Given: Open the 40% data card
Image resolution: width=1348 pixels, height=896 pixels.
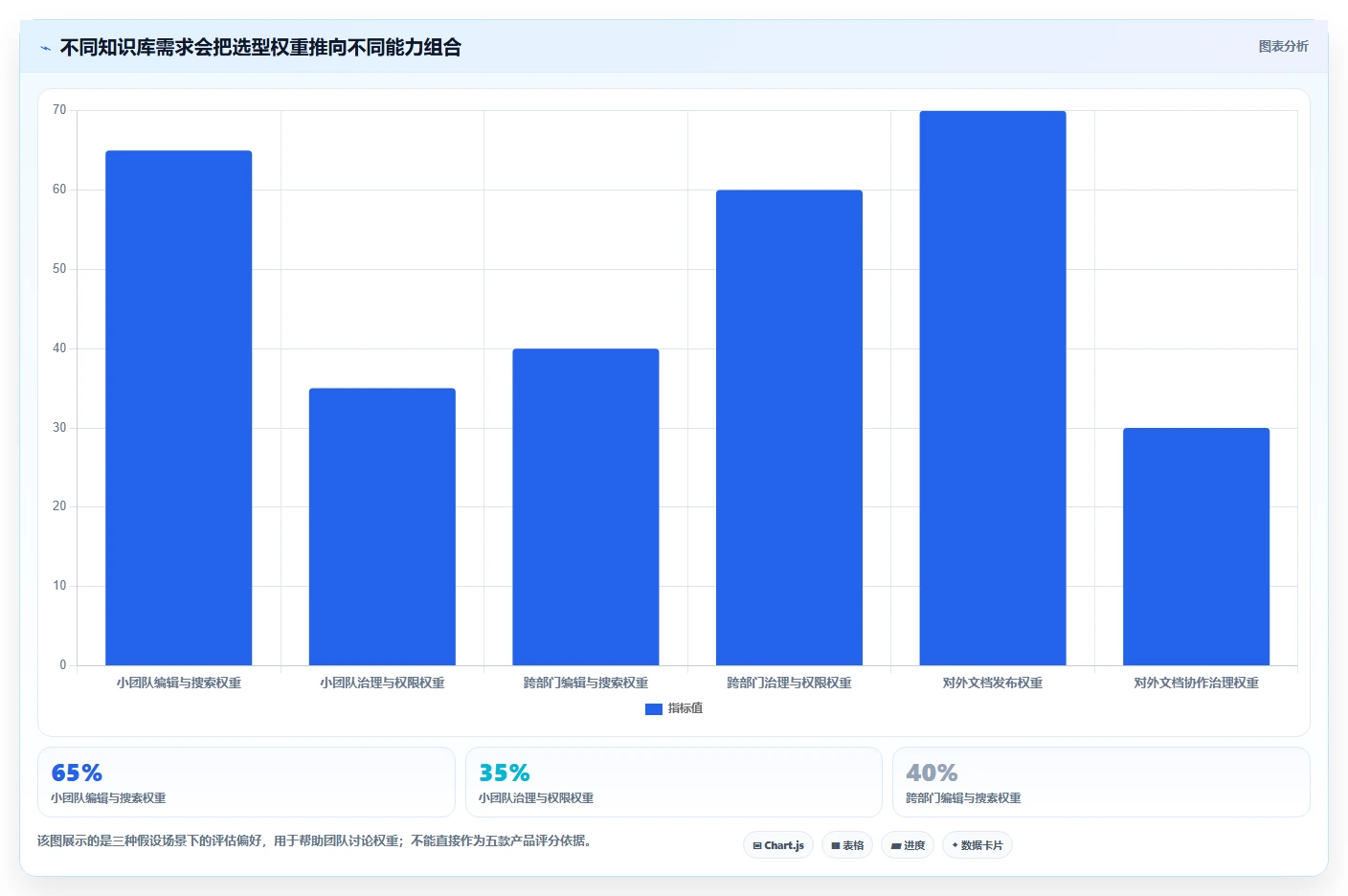Looking at the screenshot, I should click(x=1101, y=782).
